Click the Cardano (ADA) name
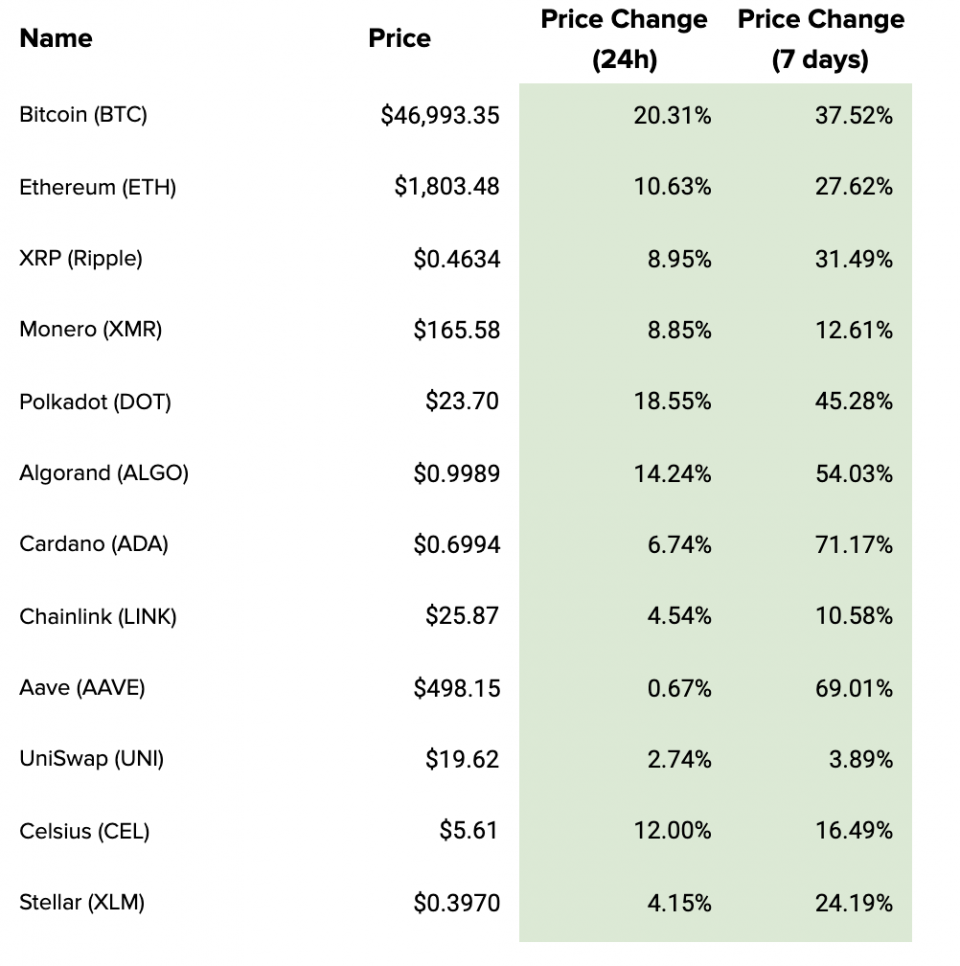The height and width of the screenshot is (966, 960). [94, 545]
